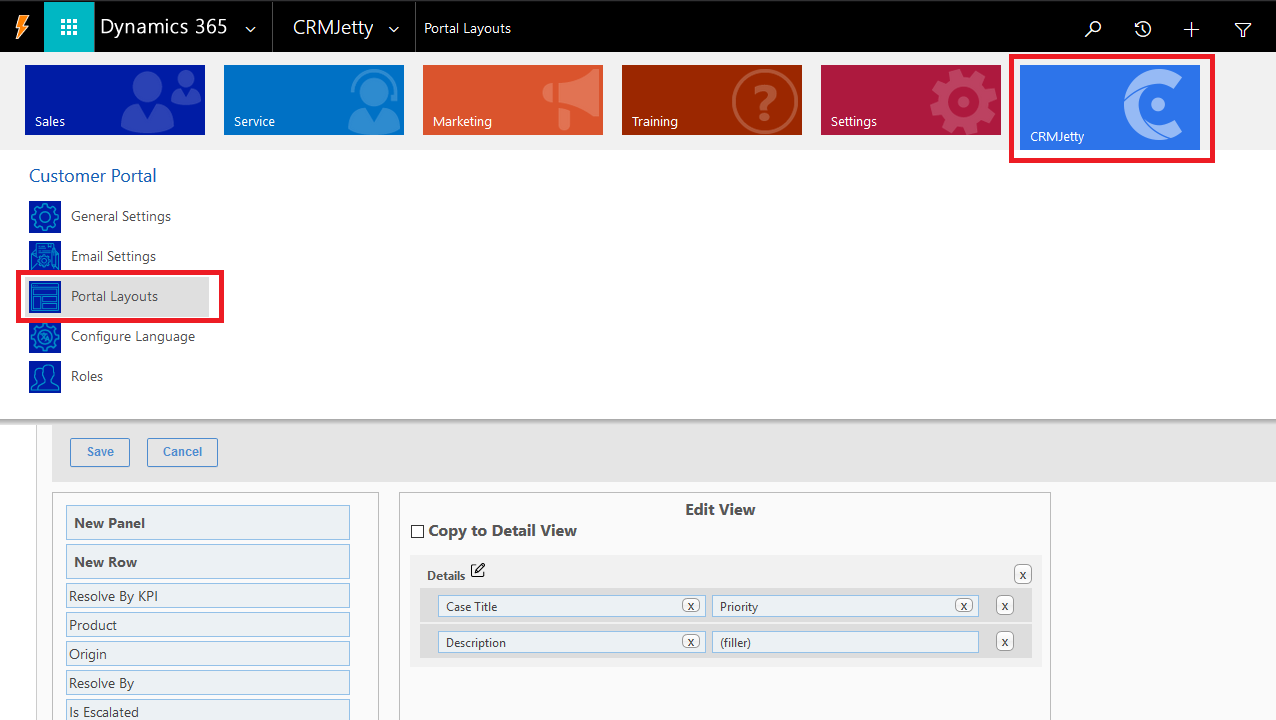The image size is (1276, 720).
Task: Open Email Settings link
Action: (x=113, y=256)
